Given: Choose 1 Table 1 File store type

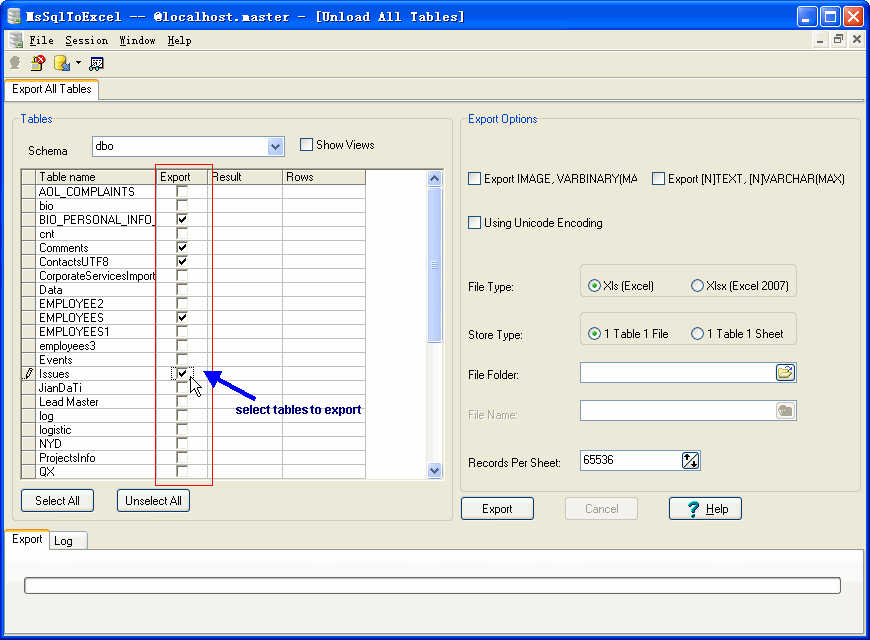Looking at the screenshot, I should [594, 334].
